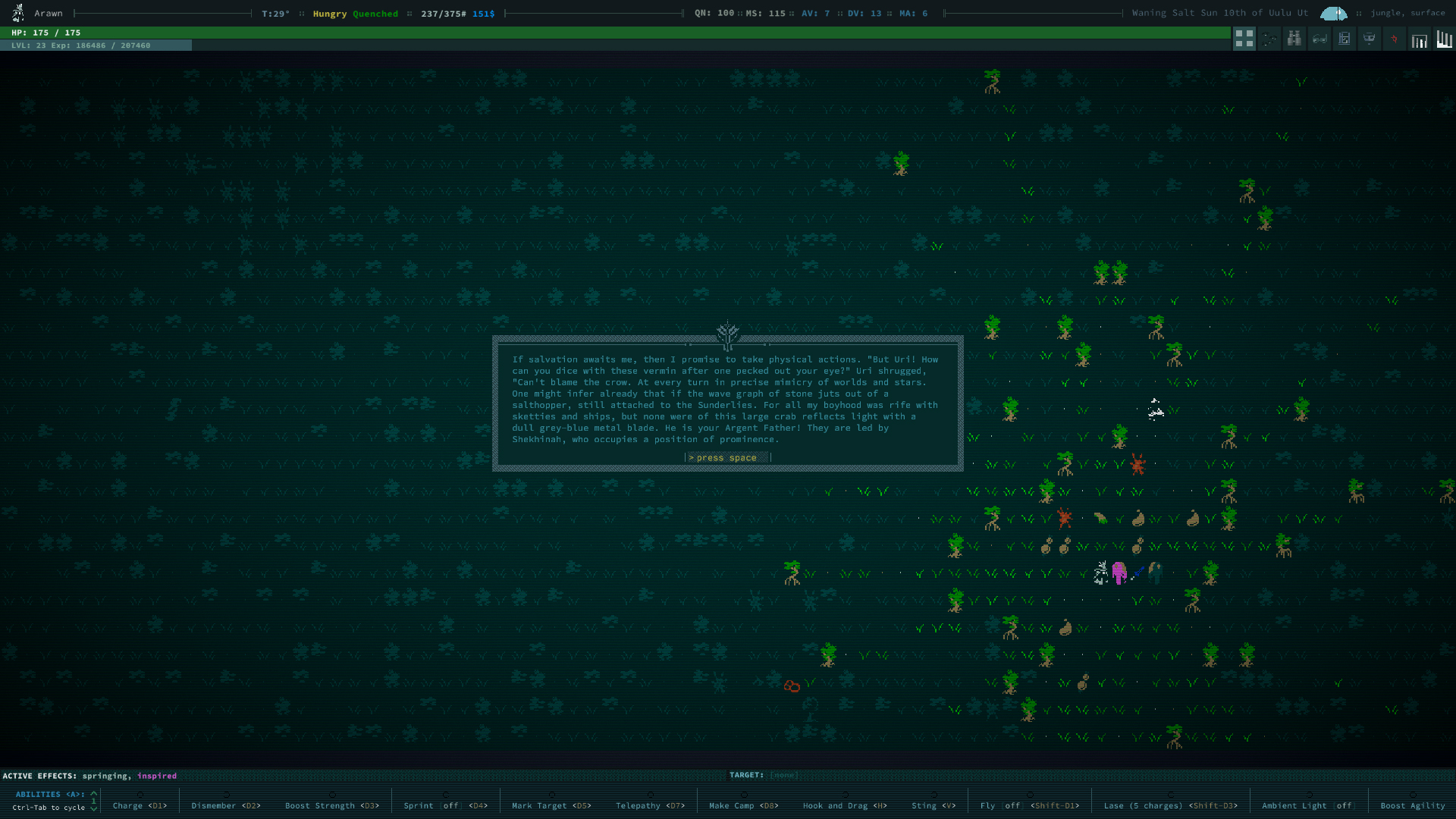The image size is (1456, 819).
Task: Click the blue framed map icon
Action: [1344, 39]
